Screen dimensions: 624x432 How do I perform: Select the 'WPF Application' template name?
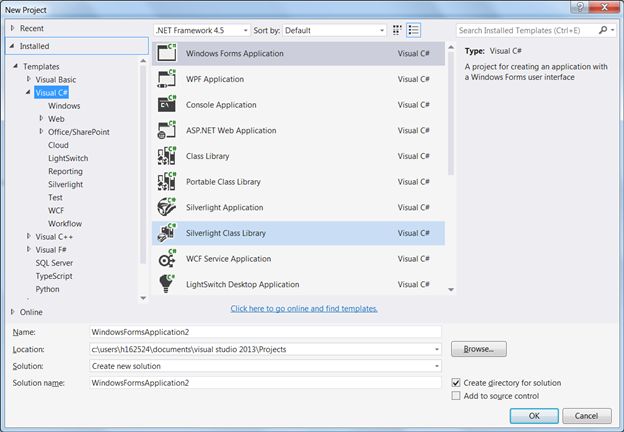(215, 79)
